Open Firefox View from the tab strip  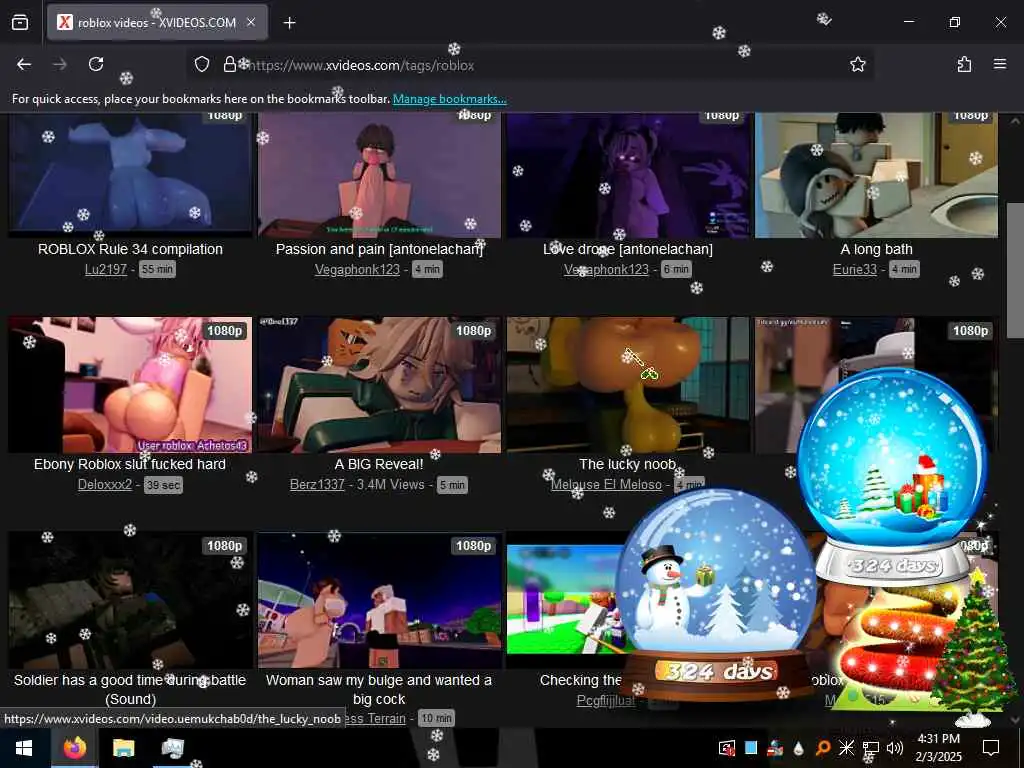pyautogui.click(x=20, y=23)
